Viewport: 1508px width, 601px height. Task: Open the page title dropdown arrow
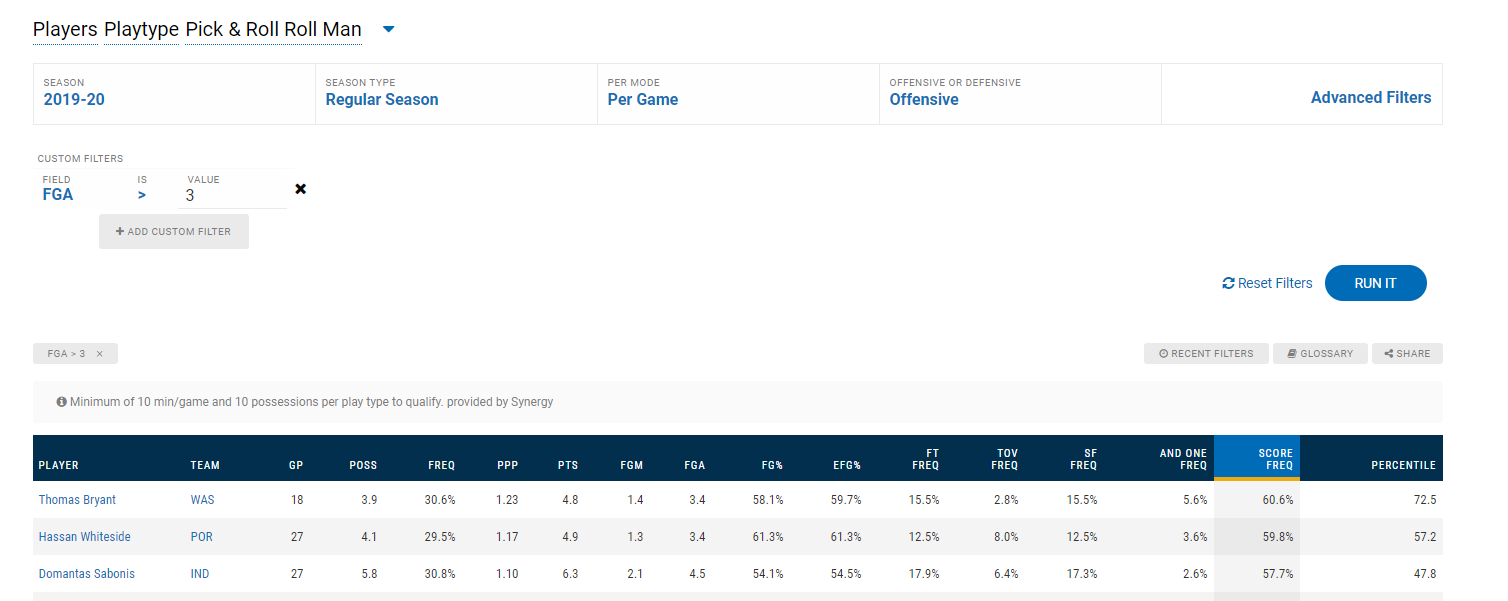pyautogui.click(x=389, y=30)
